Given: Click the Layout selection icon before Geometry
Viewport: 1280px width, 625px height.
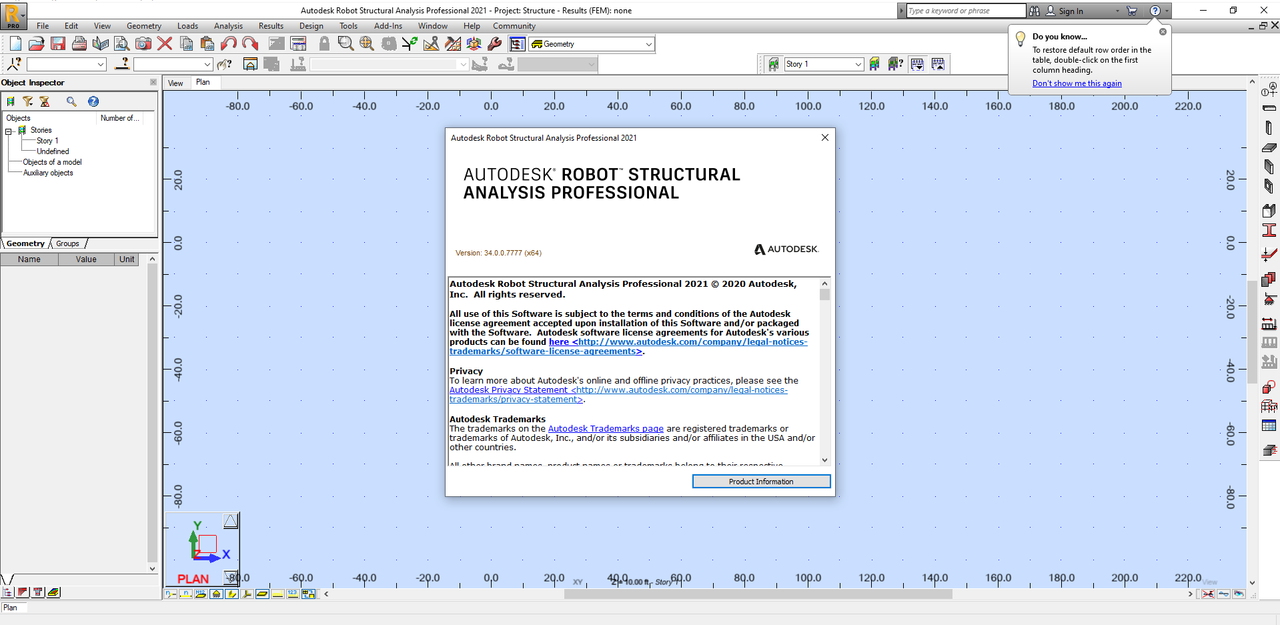Looking at the screenshot, I should (516, 44).
